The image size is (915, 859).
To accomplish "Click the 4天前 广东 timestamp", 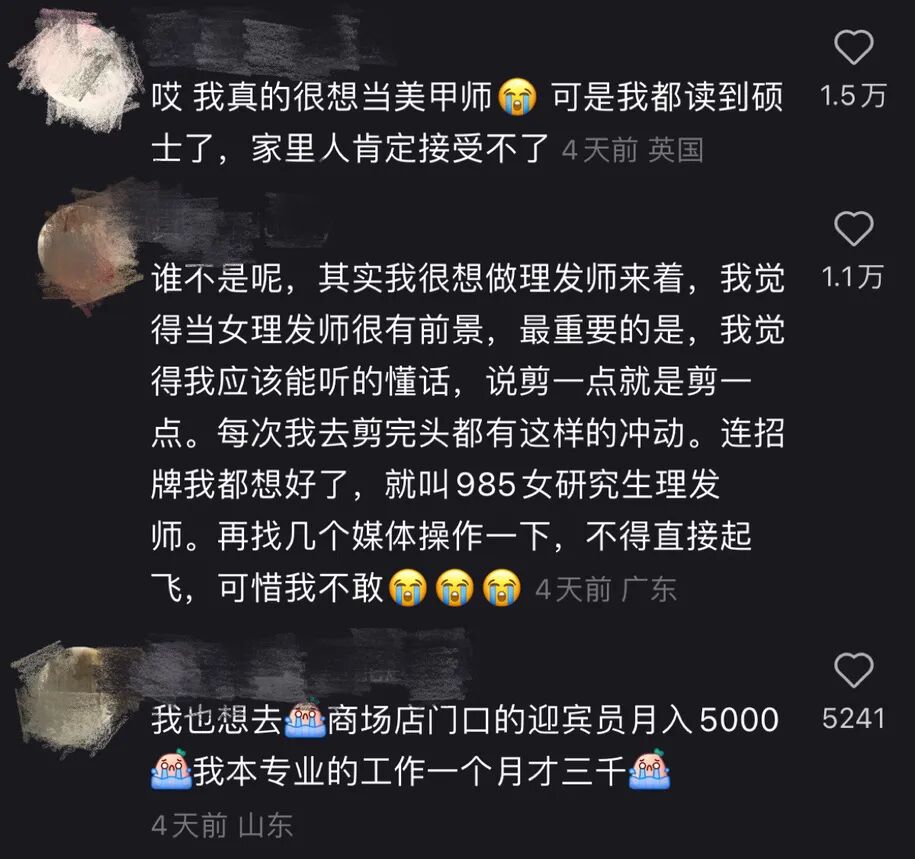I will 606,589.
